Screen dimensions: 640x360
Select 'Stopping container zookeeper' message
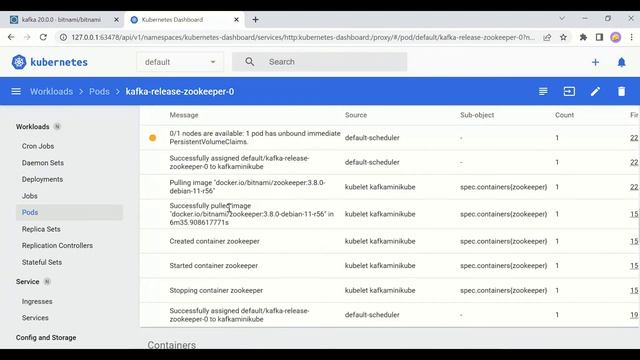[x=216, y=290]
